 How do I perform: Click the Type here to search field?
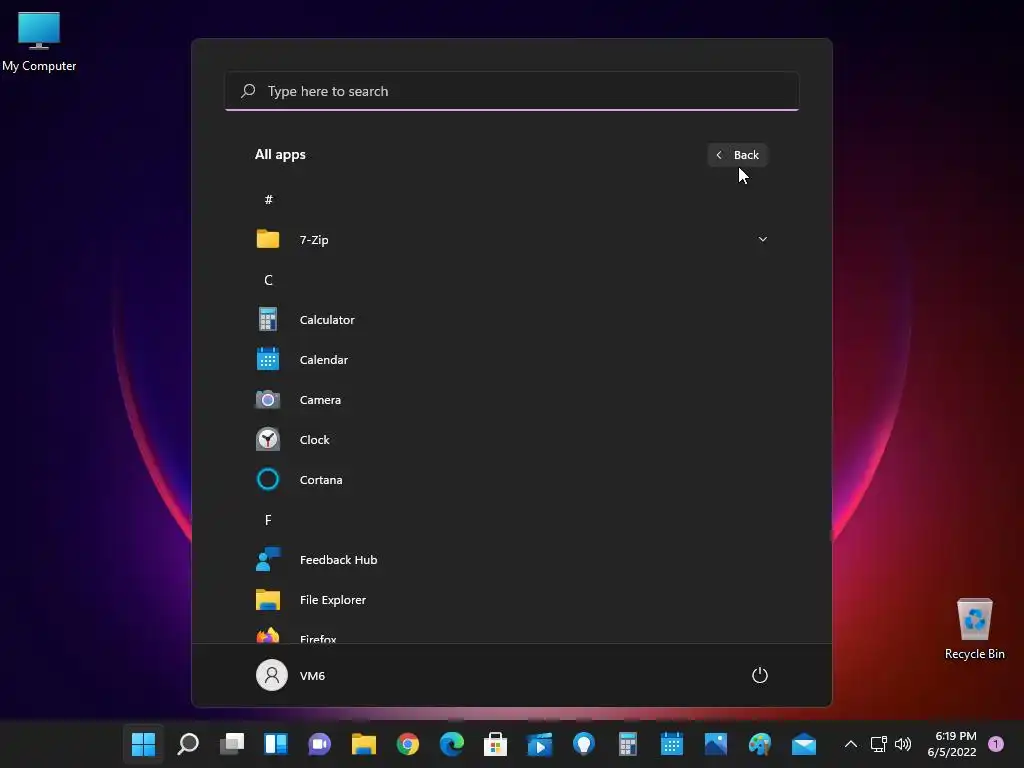(x=512, y=91)
